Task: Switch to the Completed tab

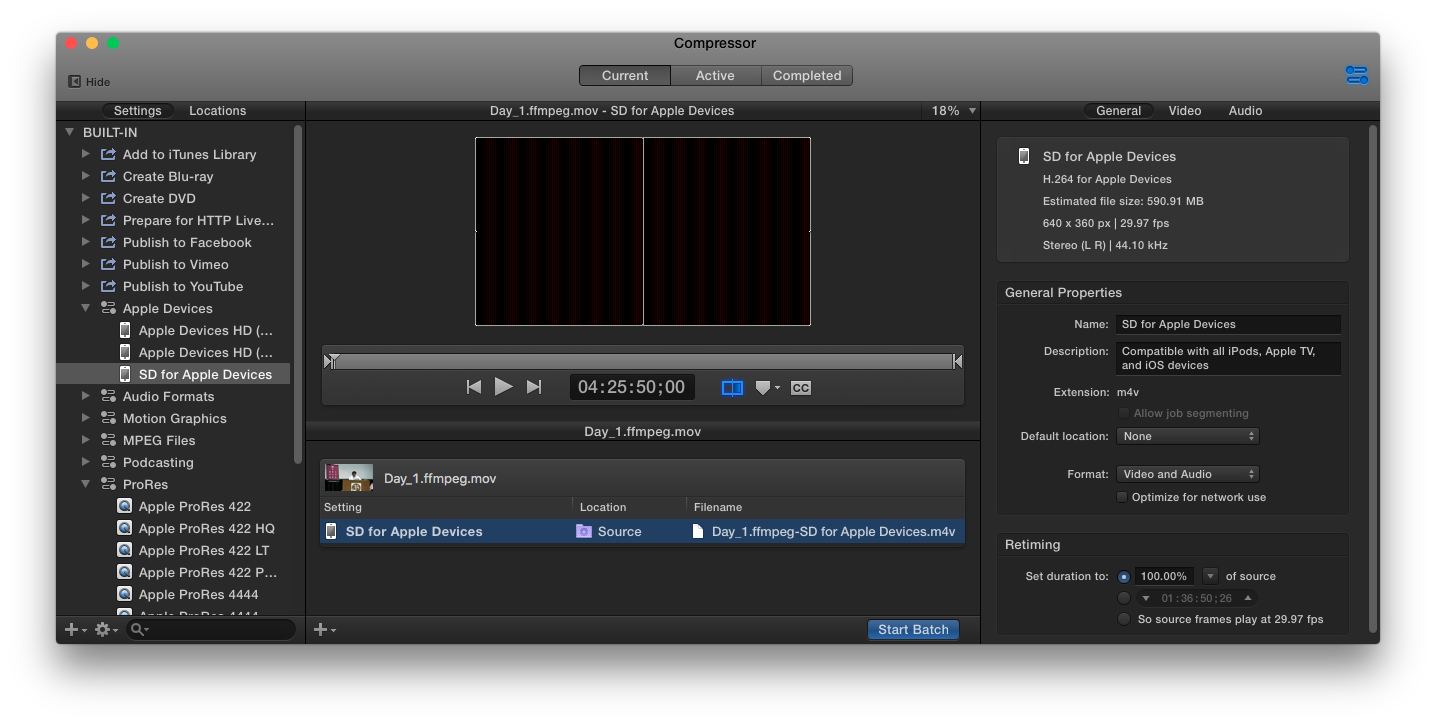Action: pyautogui.click(x=806, y=76)
